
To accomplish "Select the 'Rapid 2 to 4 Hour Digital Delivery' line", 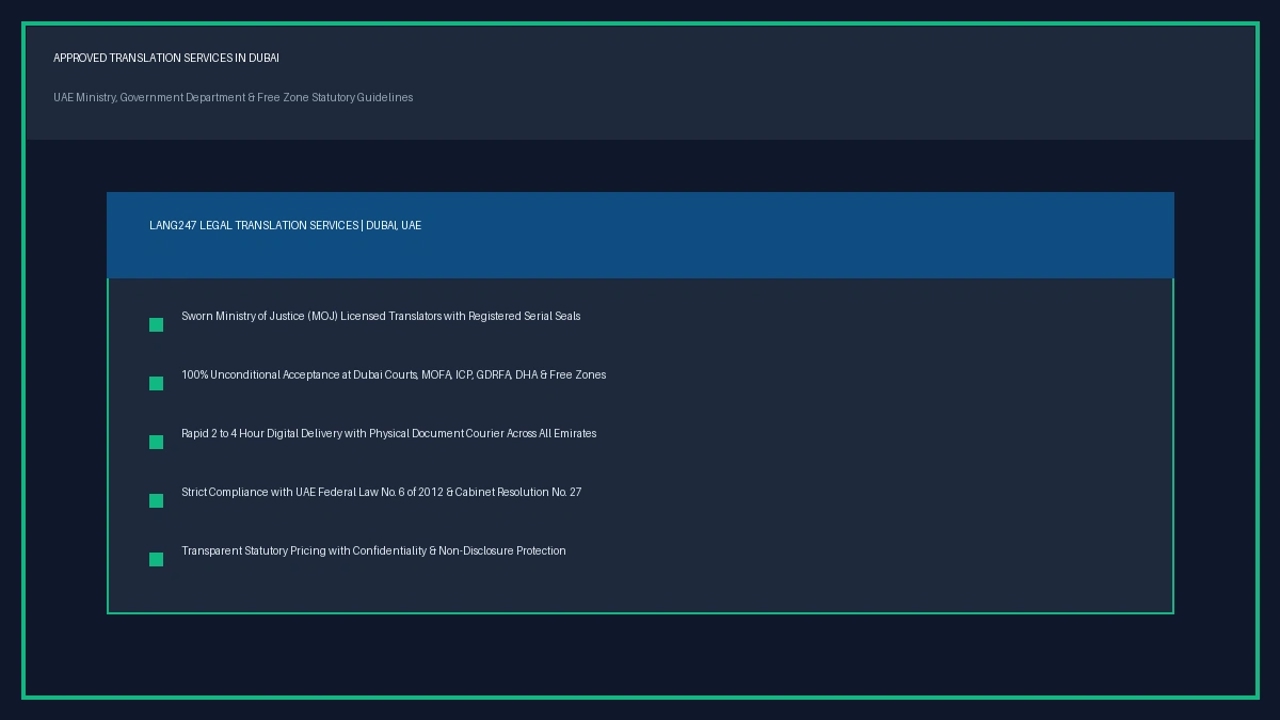I will coord(389,433).
